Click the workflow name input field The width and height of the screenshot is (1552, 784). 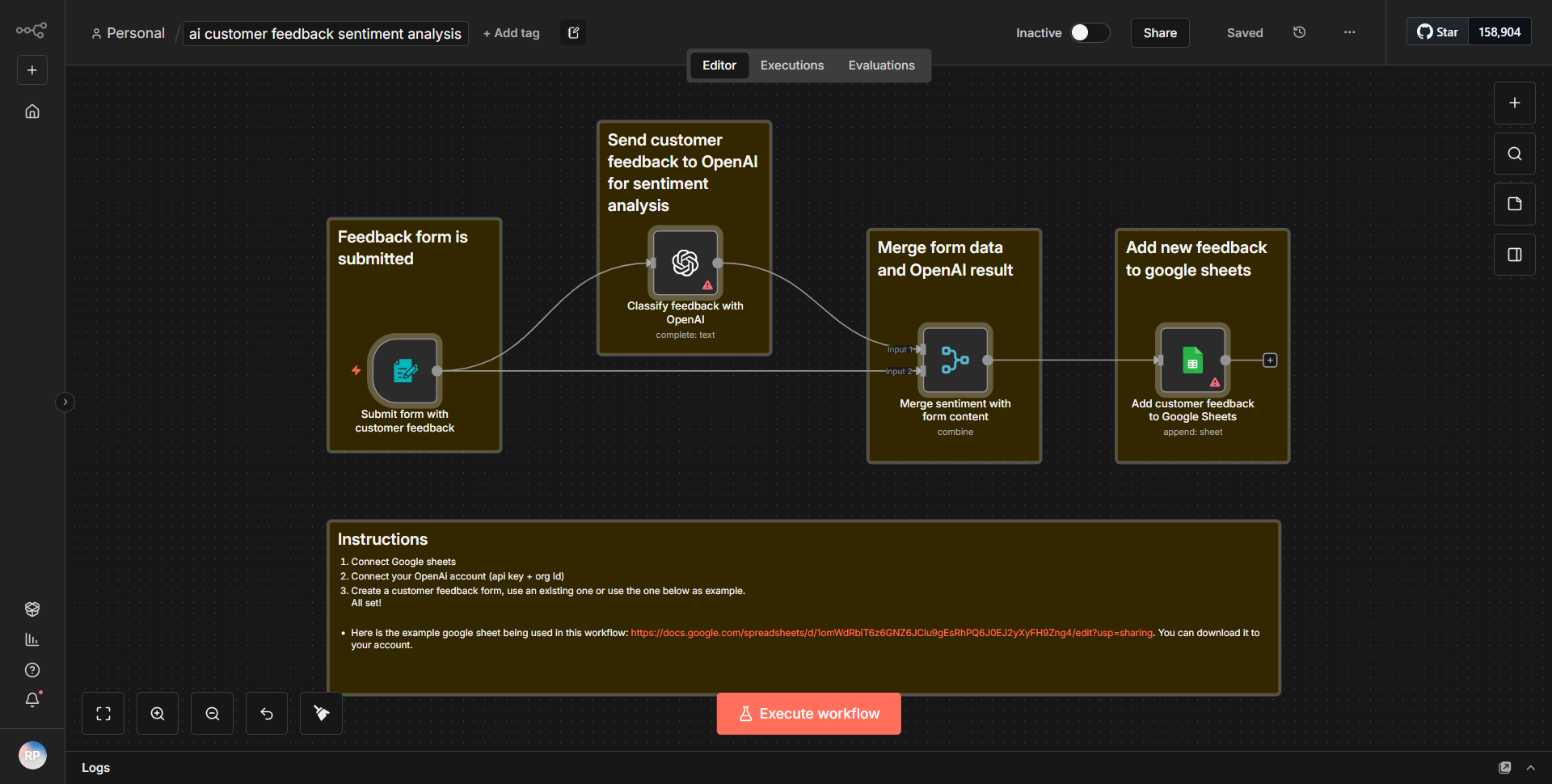coord(325,33)
